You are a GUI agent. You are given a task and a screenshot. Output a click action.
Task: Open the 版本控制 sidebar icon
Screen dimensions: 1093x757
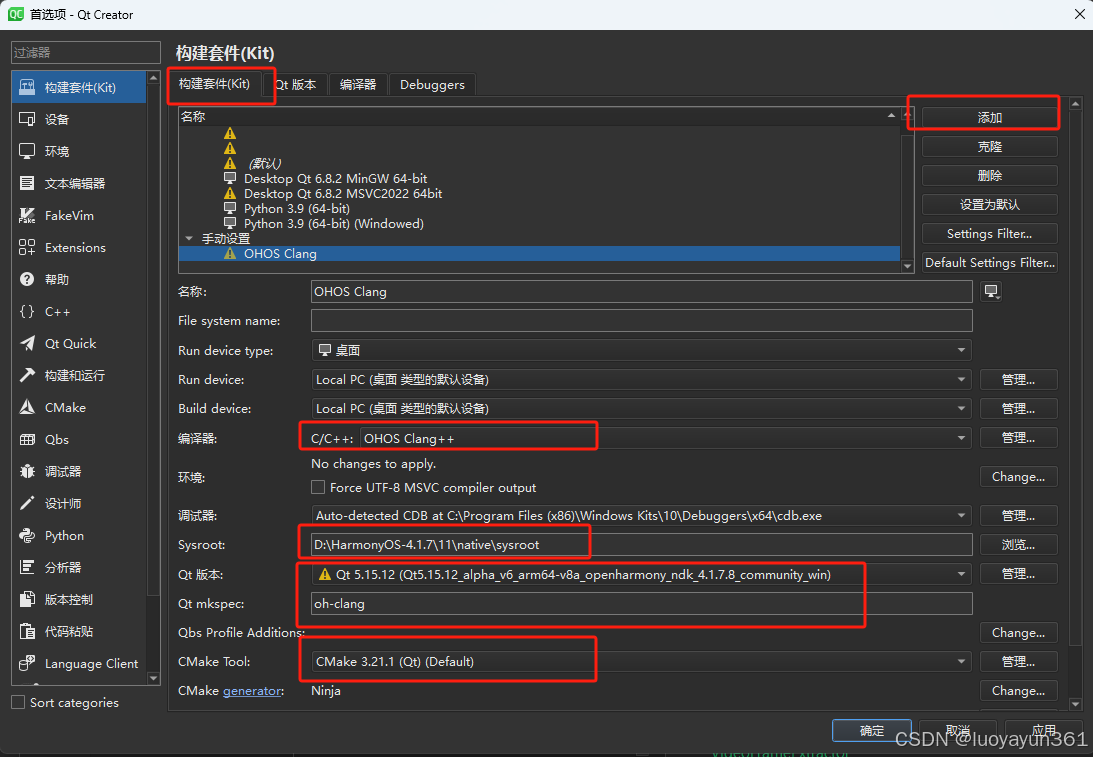pos(27,599)
